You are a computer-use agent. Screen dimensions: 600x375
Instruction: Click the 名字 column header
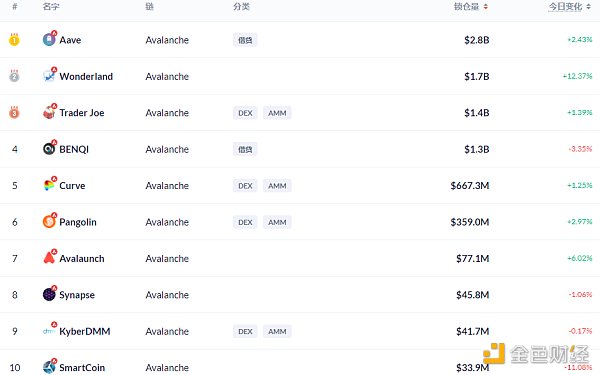[51, 7]
